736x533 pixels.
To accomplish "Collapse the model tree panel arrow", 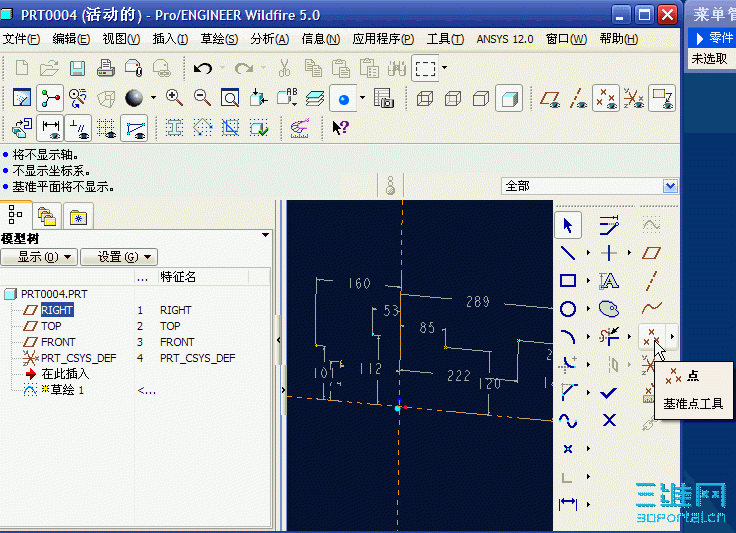I will point(279,340).
